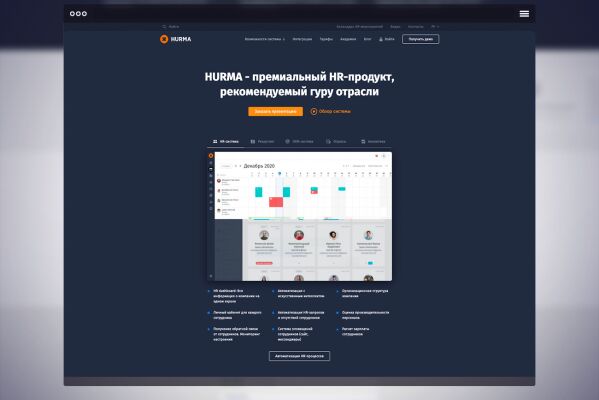Open the Обзор системы video link
Viewport: 599px width, 400px height.
tap(330, 112)
